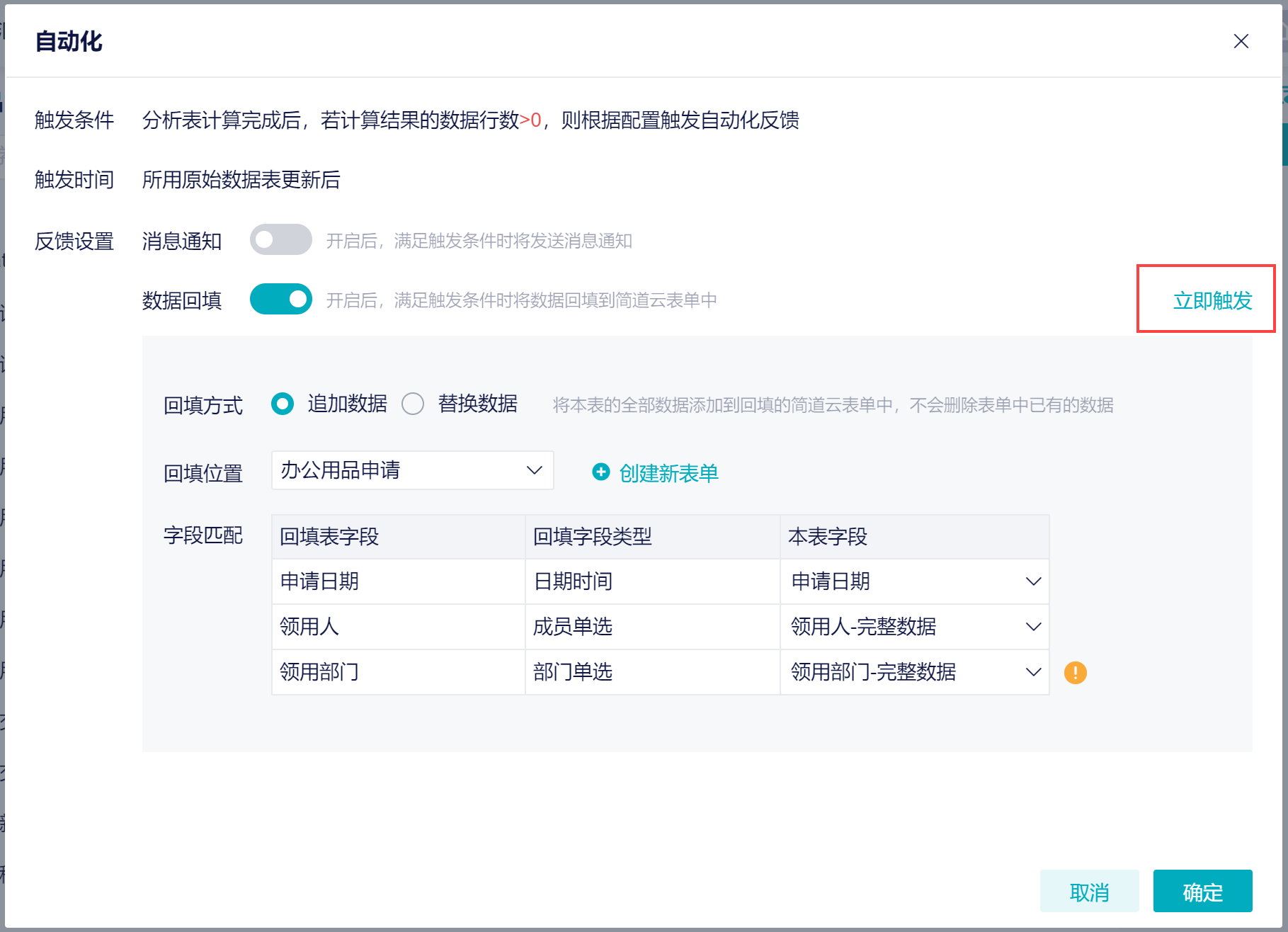Click 立即触发 link
The height and width of the screenshot is (932, 1288).
tap(1212, 300)
